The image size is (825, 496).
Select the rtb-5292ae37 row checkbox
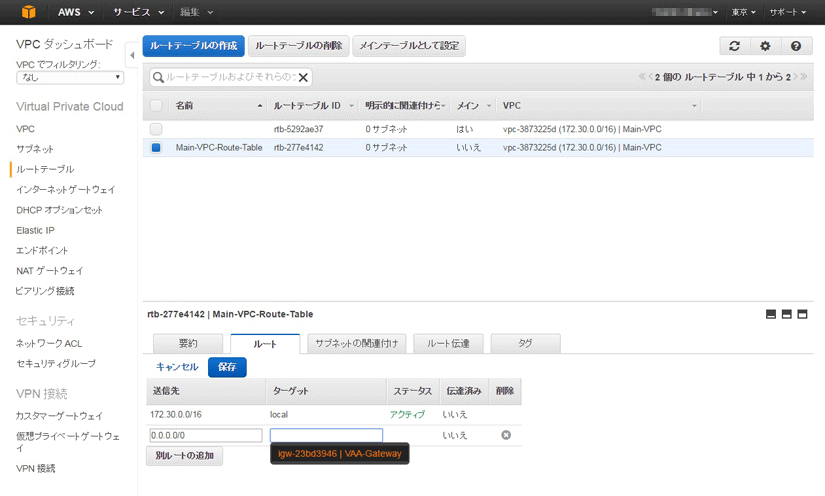point(156,129)
